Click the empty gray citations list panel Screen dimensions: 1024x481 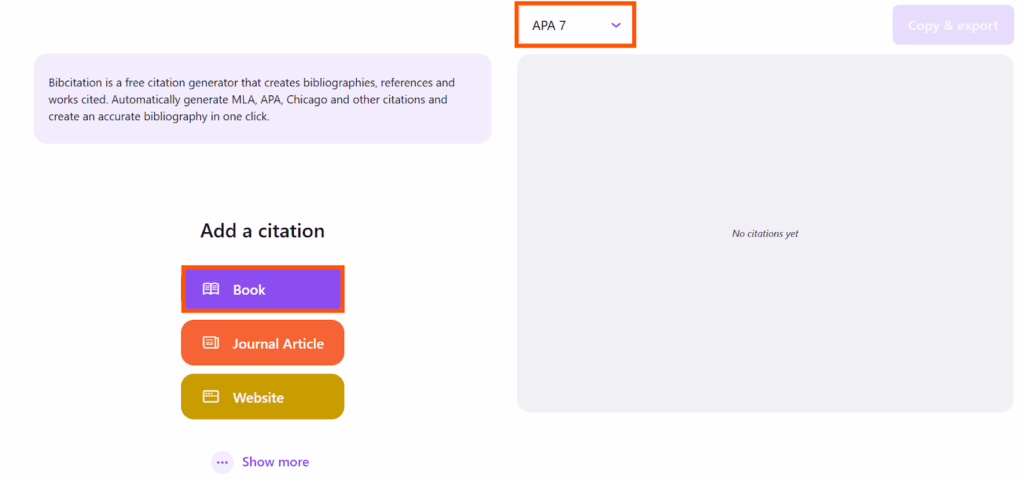click(765, 233)
